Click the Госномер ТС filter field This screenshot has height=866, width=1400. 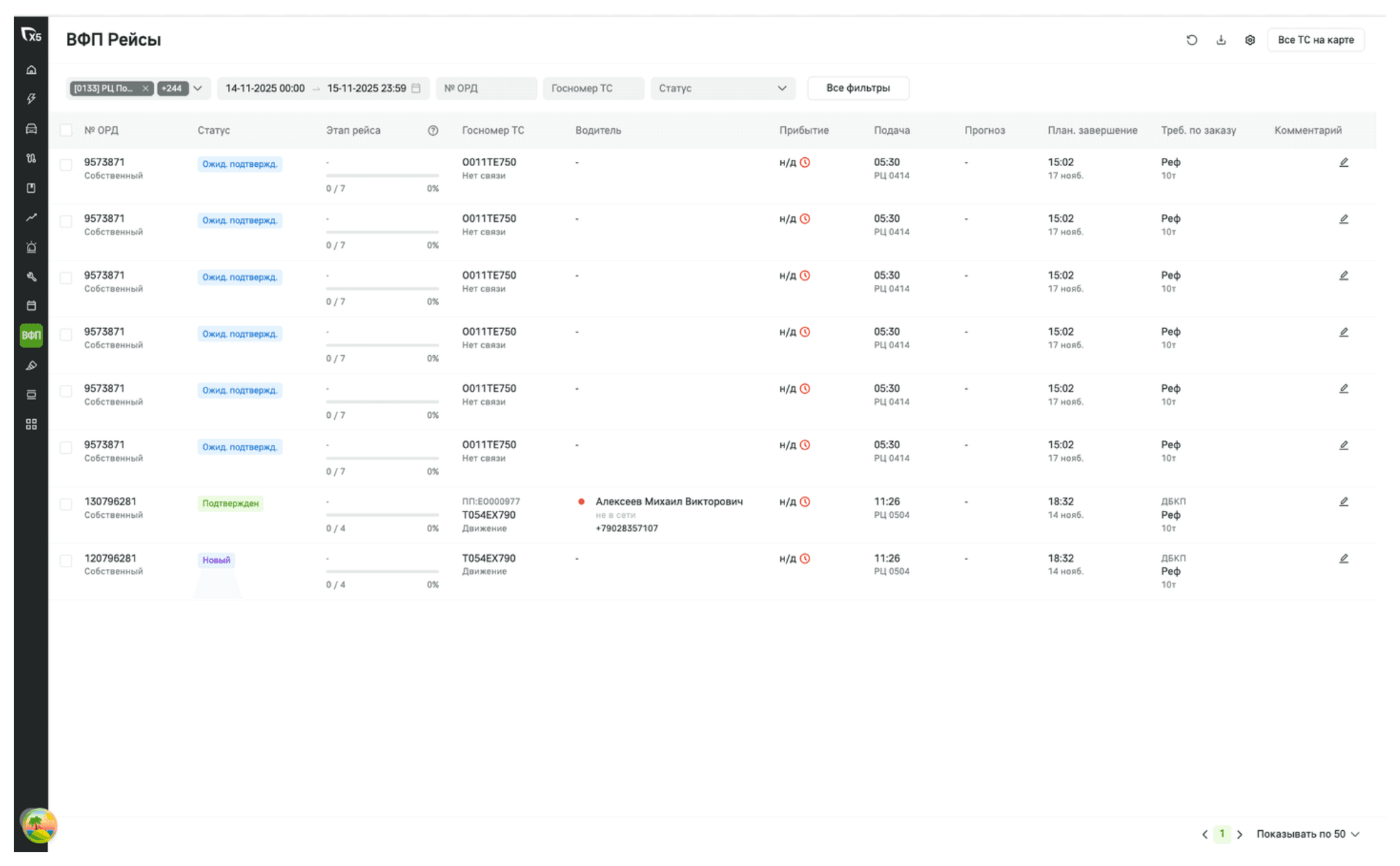pyautogui.click(x=593, y=88)
